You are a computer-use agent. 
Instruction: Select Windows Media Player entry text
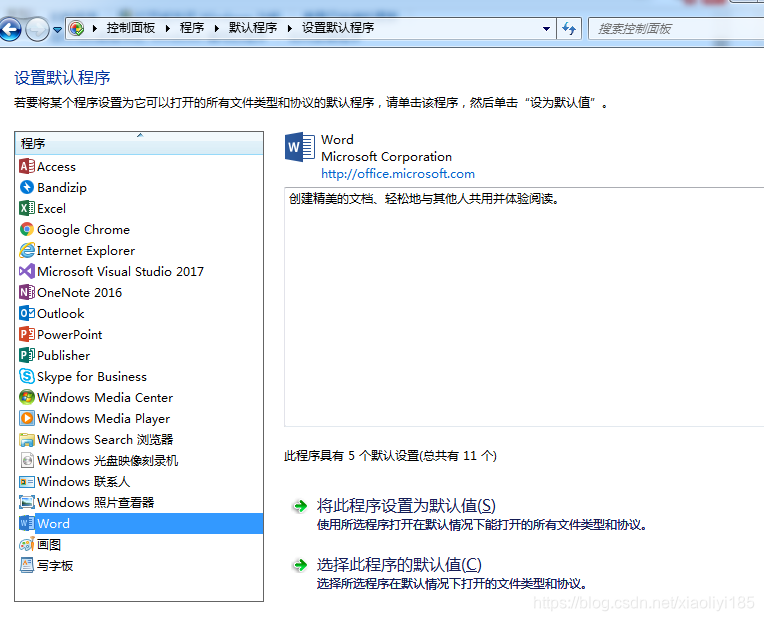click(x=103, y=418)
